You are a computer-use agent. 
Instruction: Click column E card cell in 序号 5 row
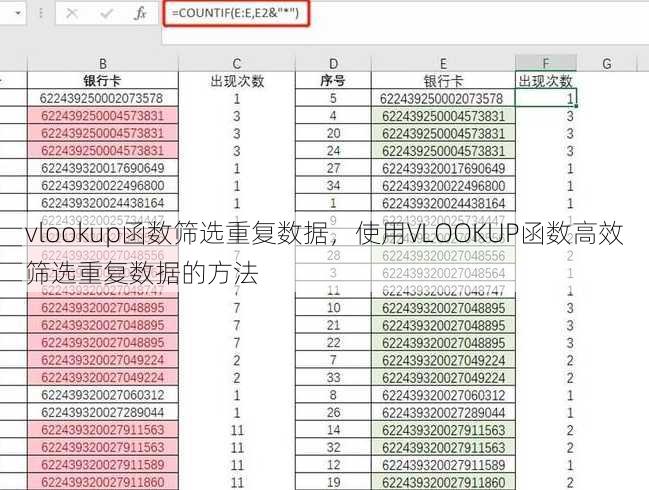click(443, 98)
